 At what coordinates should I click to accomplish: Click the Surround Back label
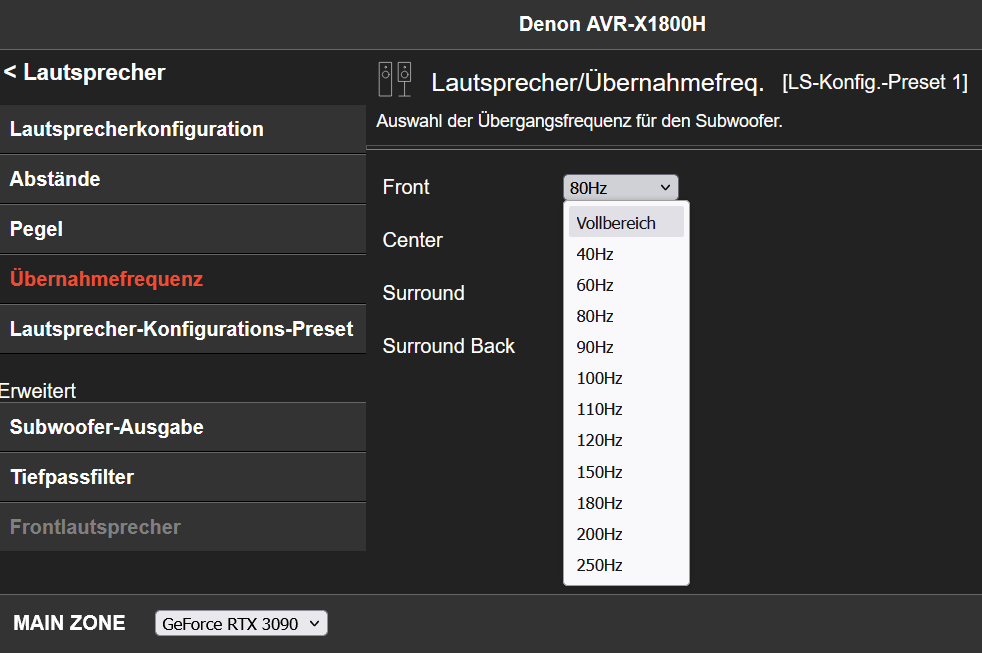click(448, 346)
